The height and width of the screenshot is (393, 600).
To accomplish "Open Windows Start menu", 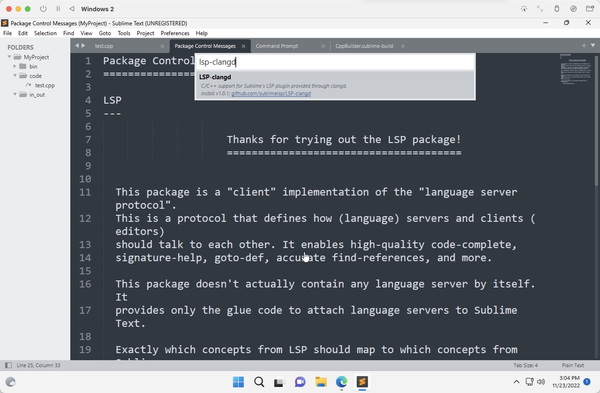I will [x=238, y=382].
